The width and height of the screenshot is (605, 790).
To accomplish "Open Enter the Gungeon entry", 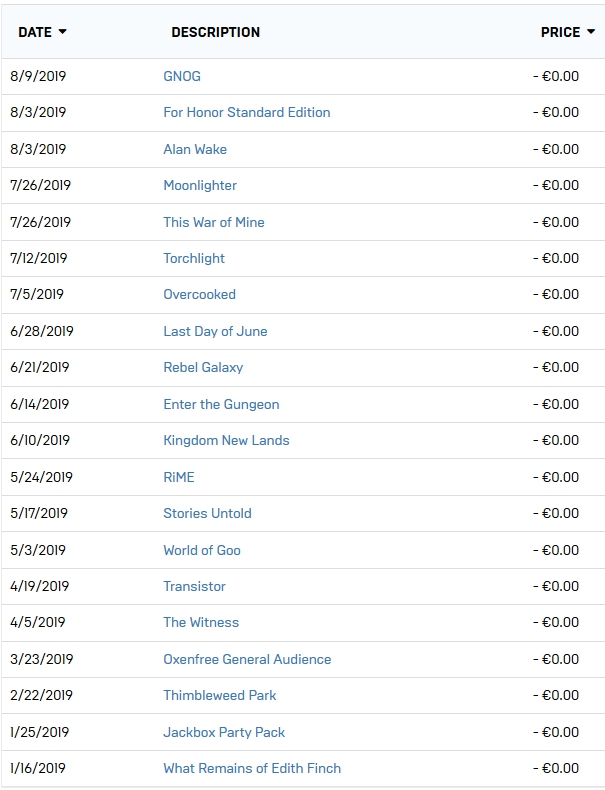I will [221, 404].
